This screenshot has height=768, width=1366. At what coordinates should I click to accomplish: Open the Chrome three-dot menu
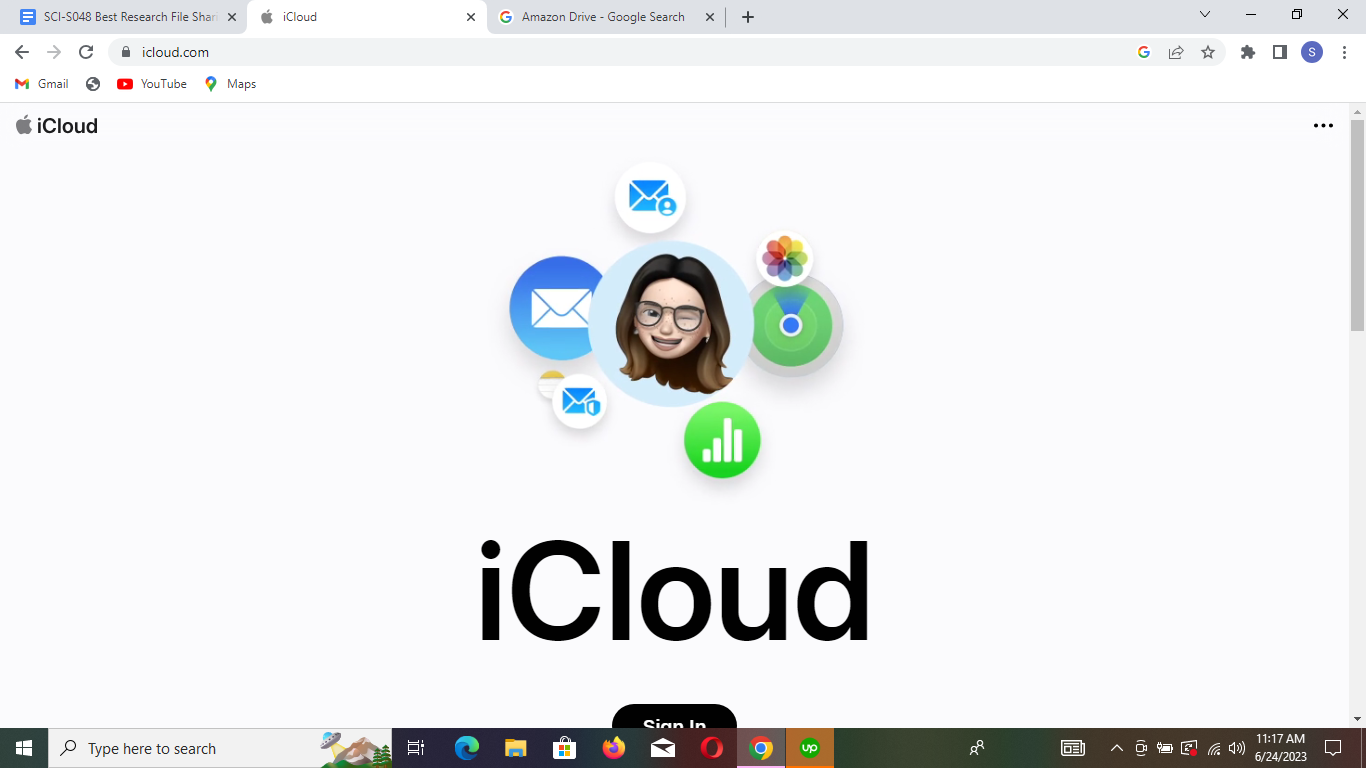pos(1345,52)
